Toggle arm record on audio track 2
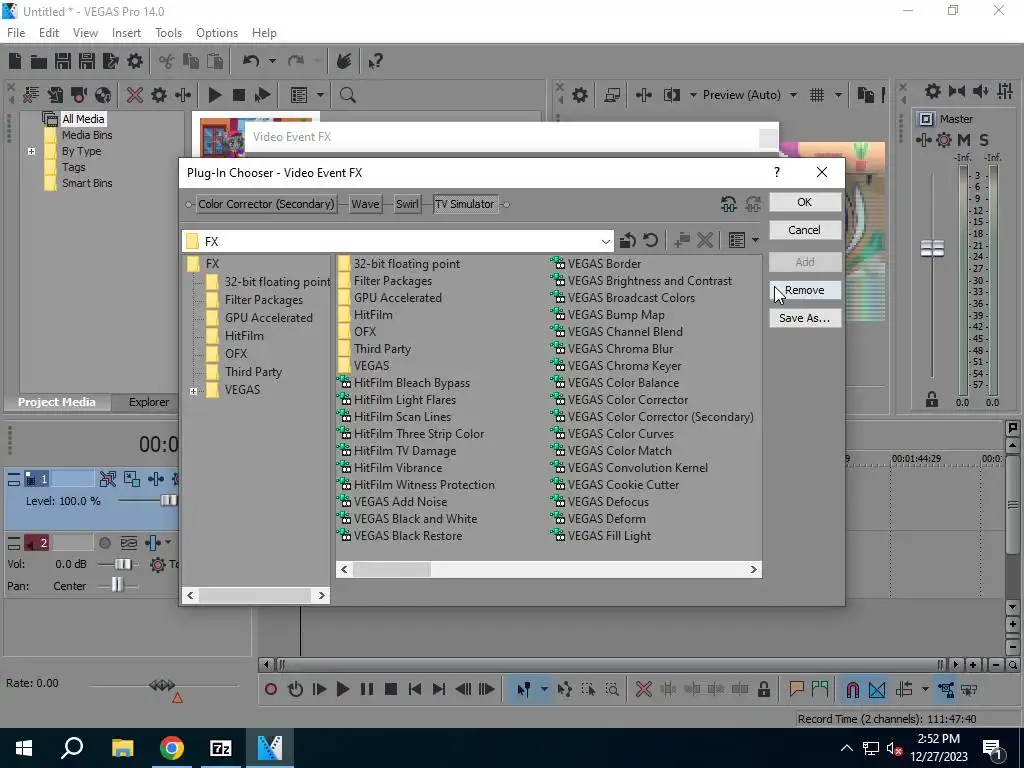The image size is (1024, 768). pyautogui.click(x=104, y=543)
